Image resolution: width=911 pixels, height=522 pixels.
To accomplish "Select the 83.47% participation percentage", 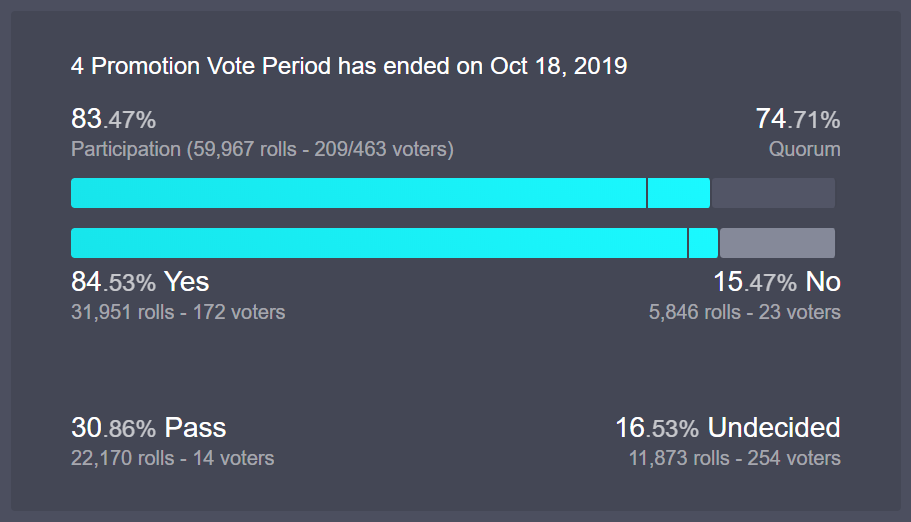I will click(x=113, y=119).
